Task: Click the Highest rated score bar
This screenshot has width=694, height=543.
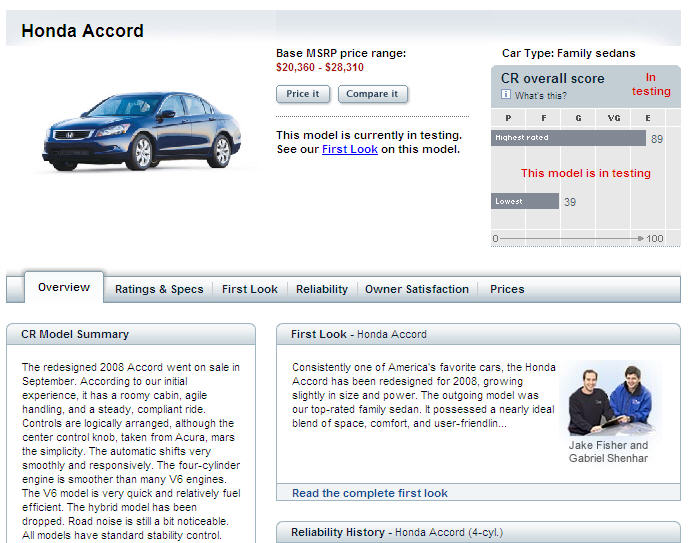Action: point(568,138)
